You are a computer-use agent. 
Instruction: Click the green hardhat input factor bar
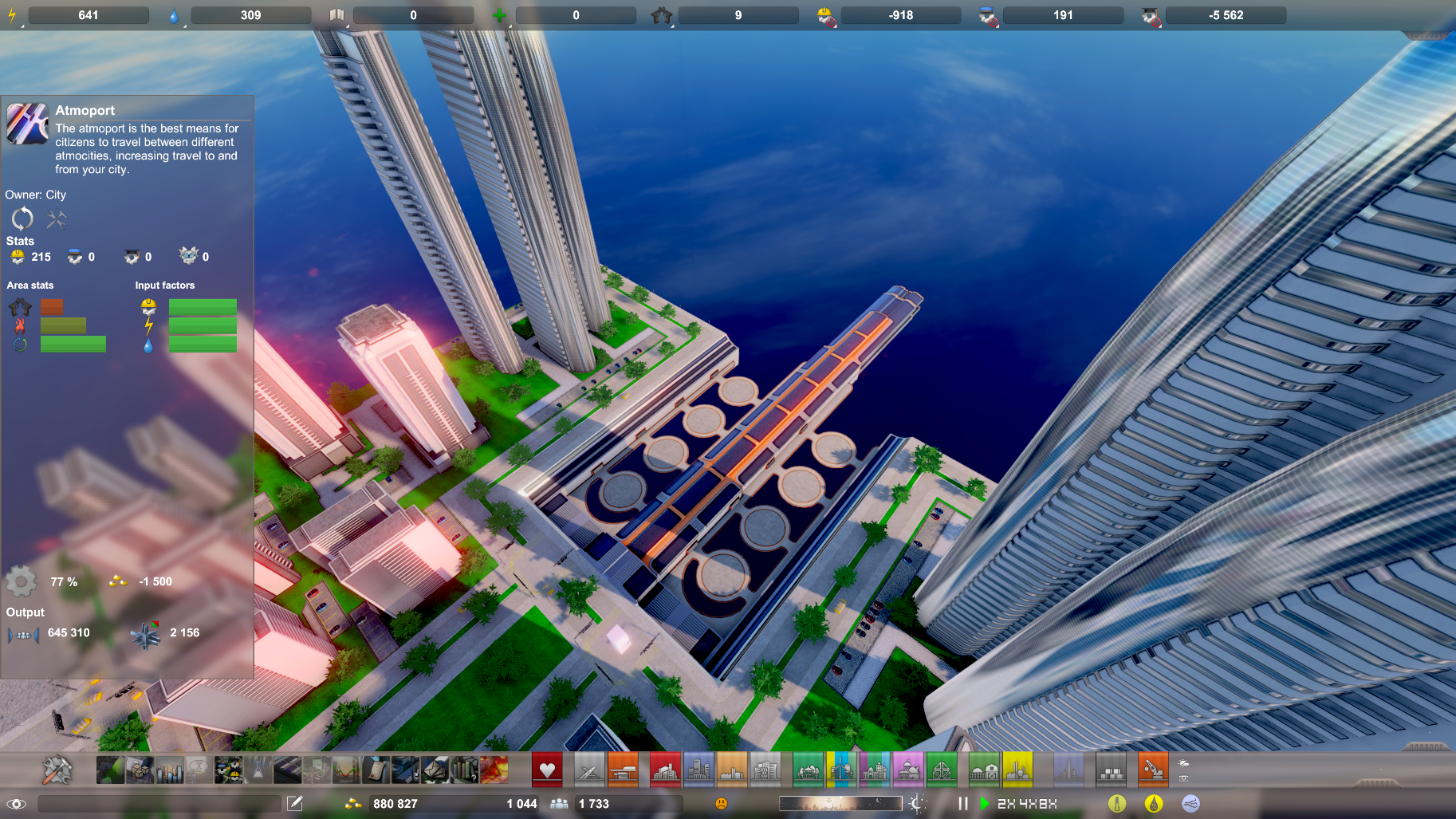click(203, 306)
